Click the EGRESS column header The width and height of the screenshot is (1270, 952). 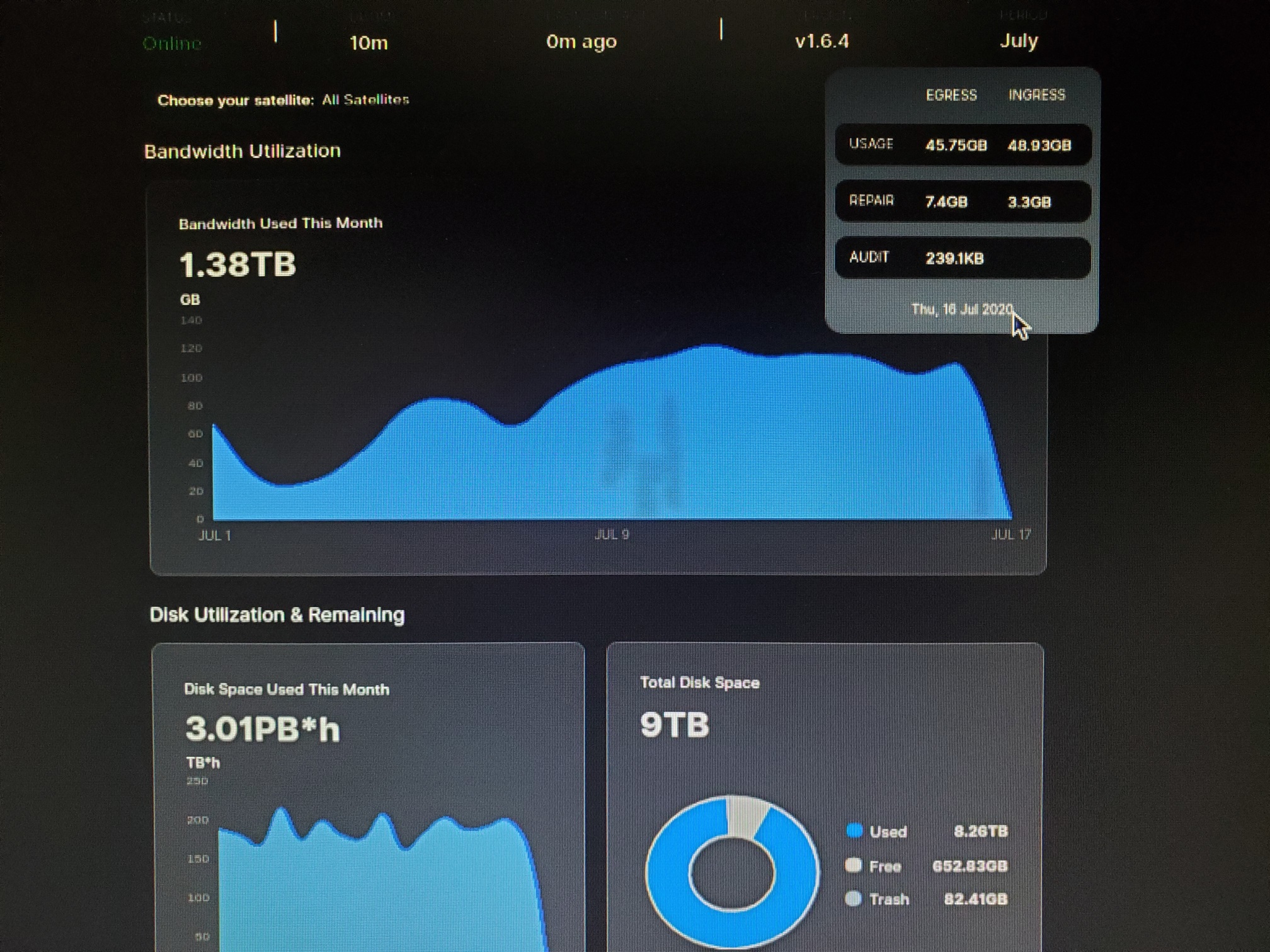(951, 95)
